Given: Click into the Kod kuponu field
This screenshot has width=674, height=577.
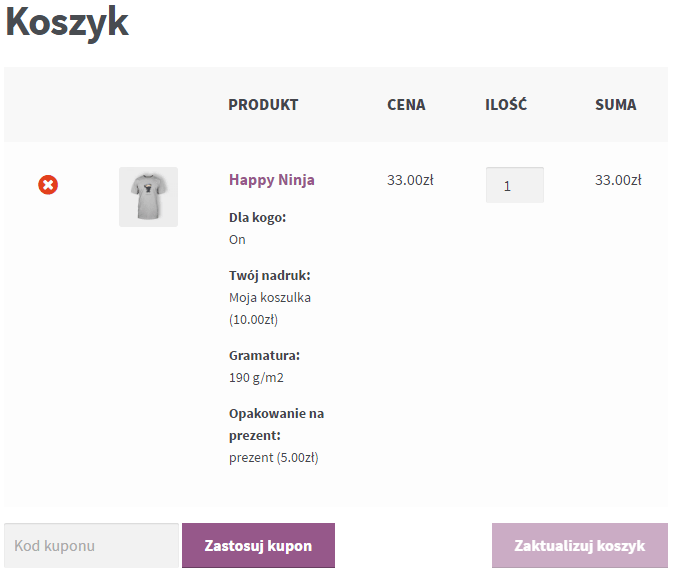Looking at the screenshot, I should click(91, 546).
